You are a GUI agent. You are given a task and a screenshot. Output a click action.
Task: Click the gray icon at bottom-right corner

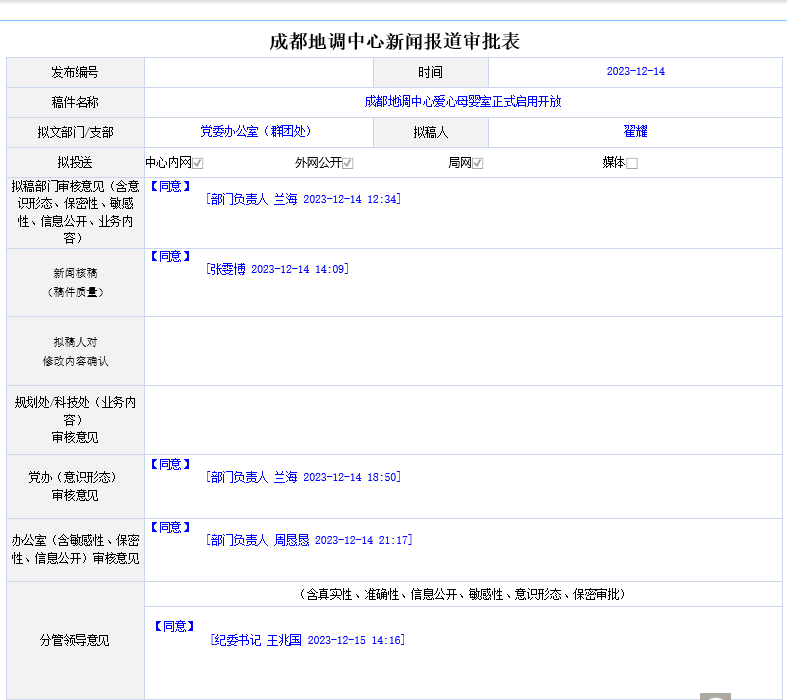[715, 696]
